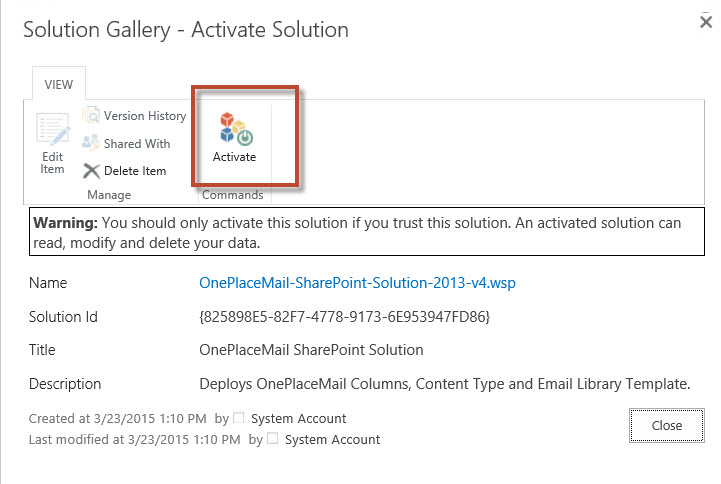Click the Activate label text
The width and height of the screenshot is (721, 484).
click(x=234, y=157)
